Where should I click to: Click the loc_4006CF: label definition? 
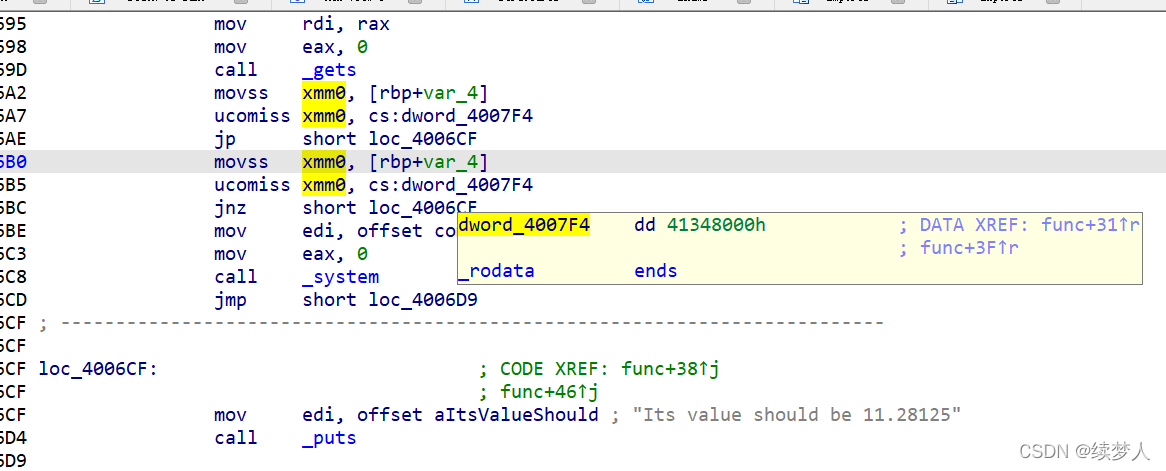pyautogui.click(x=98, y=369)
